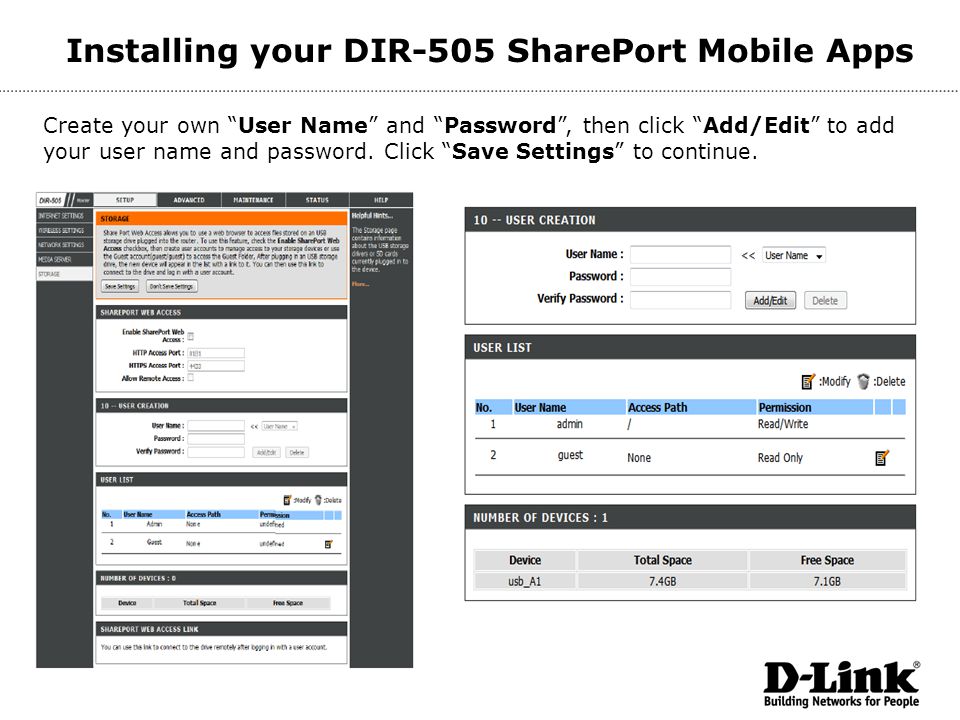960x720 pixels.
Task: Select WIRELESS SETTINGS in the sidebar
Action: coord(64,230)
